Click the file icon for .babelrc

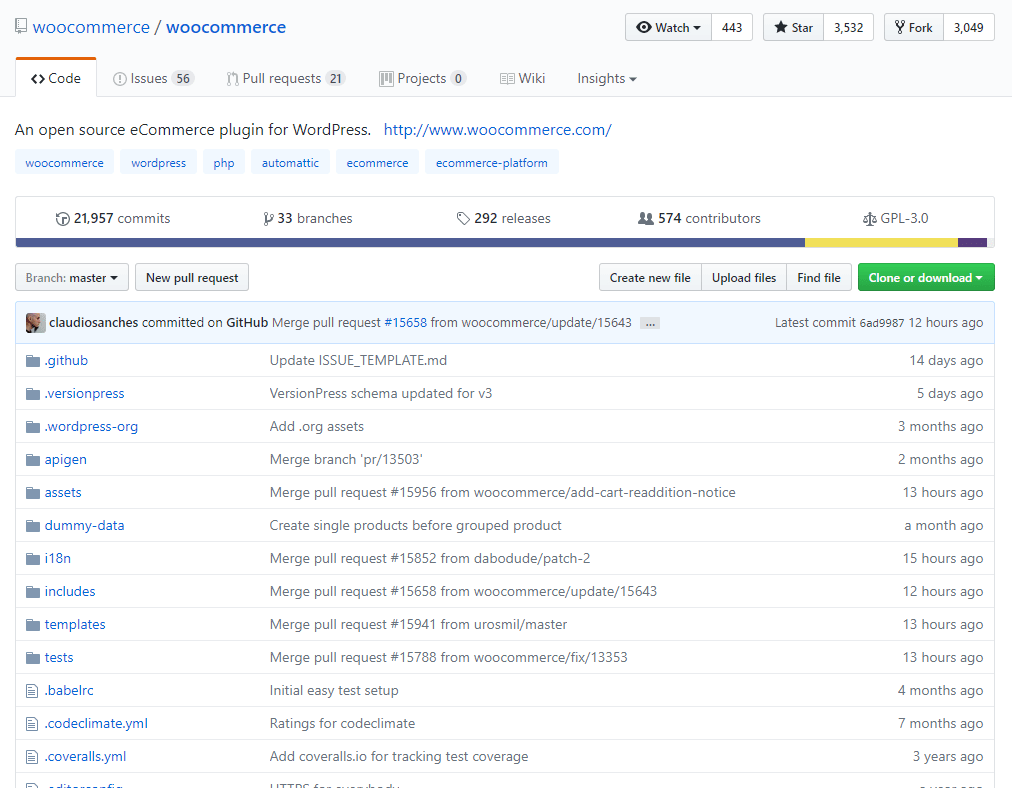pos(32,691)
